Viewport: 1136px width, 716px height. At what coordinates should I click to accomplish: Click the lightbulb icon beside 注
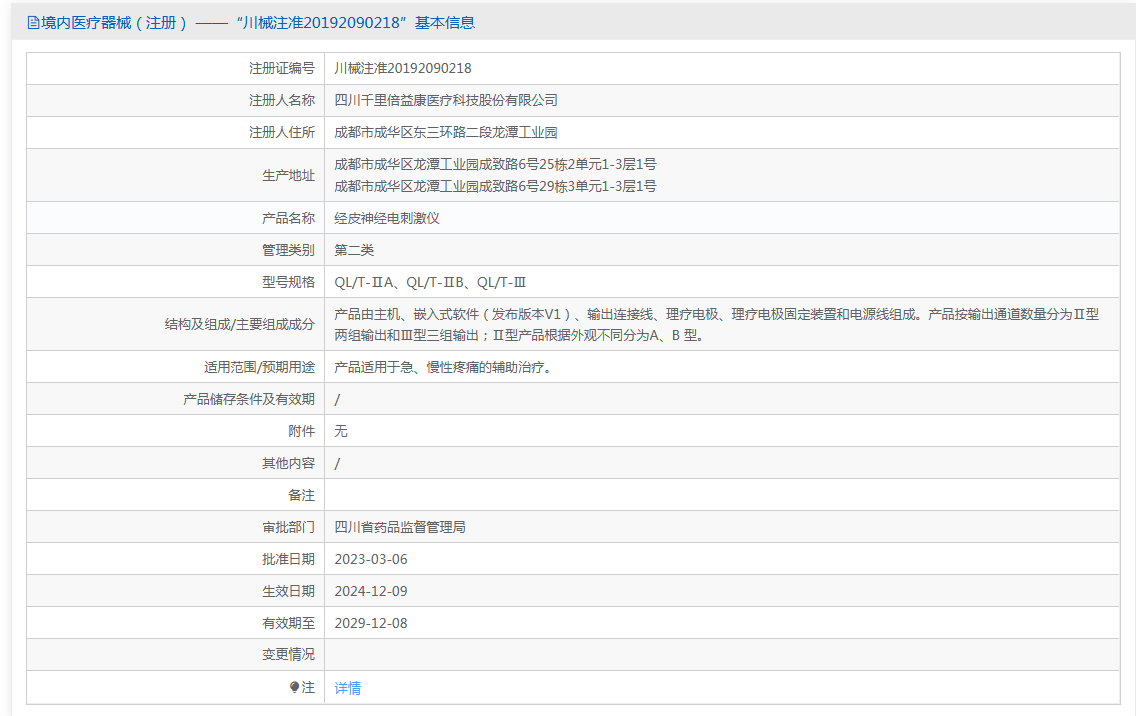pos(294,687)
